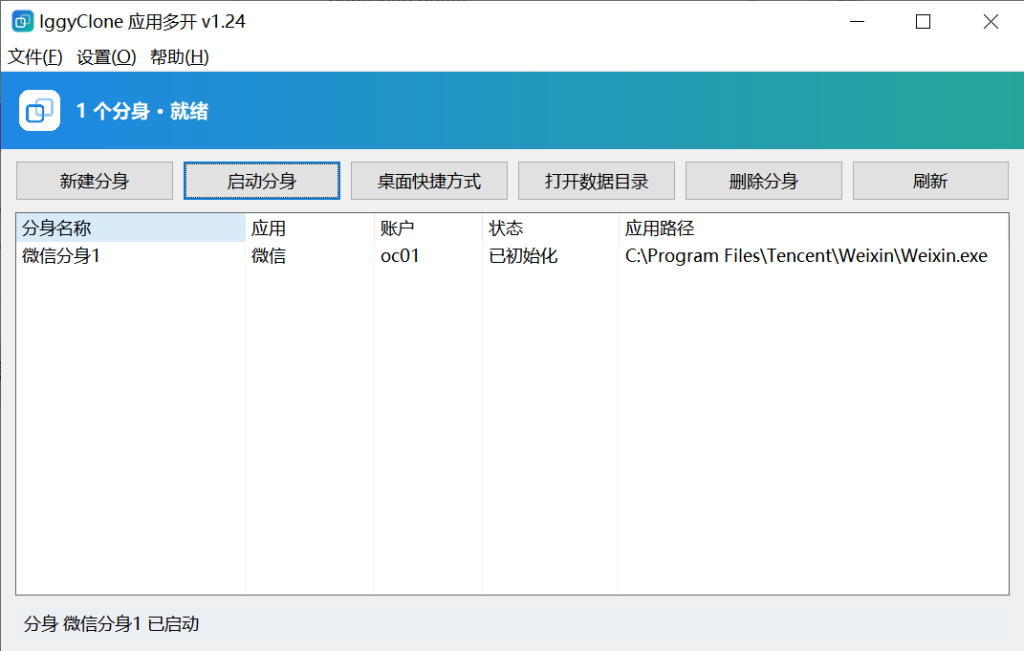Click the 新建分身 button
The image size is (1024, 651).
pyautogui.click(x=95, y=181)
